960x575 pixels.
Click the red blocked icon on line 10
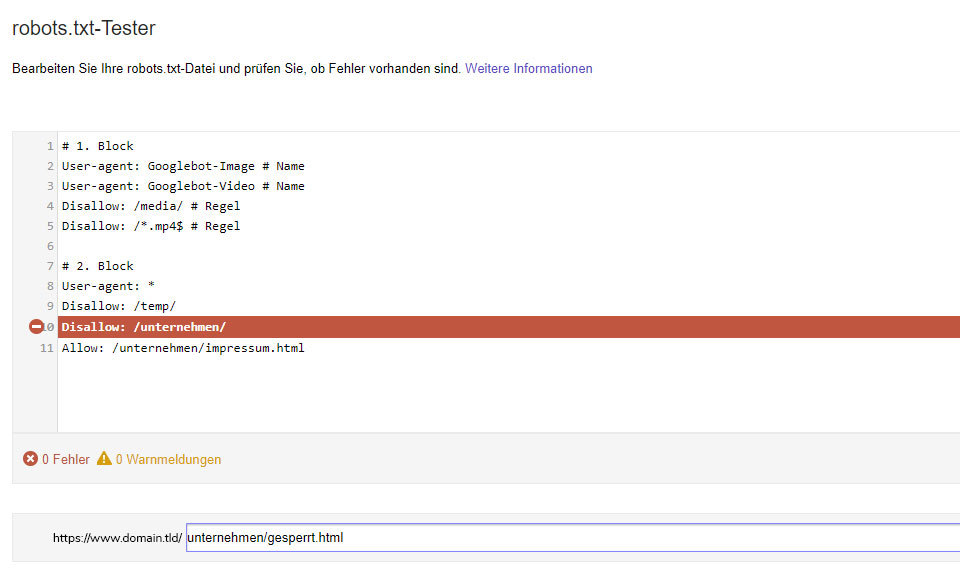(36, 326)
